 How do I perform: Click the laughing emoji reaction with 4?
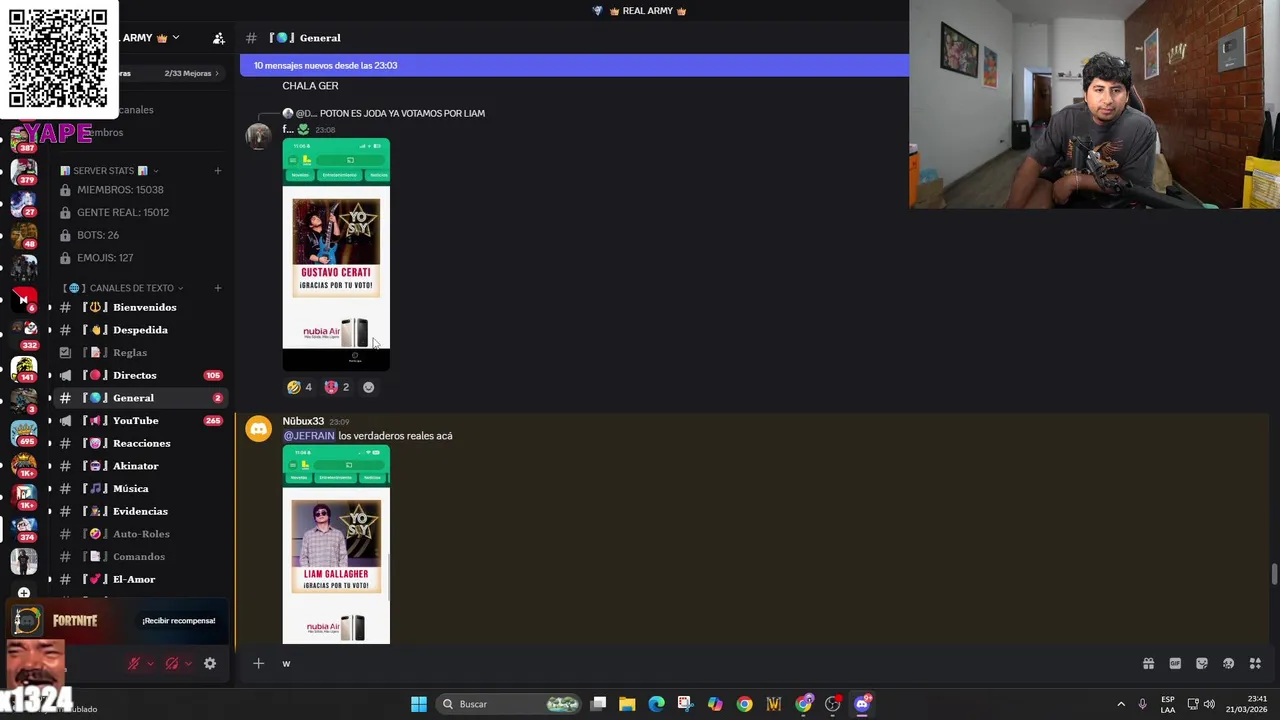(299, 387)
